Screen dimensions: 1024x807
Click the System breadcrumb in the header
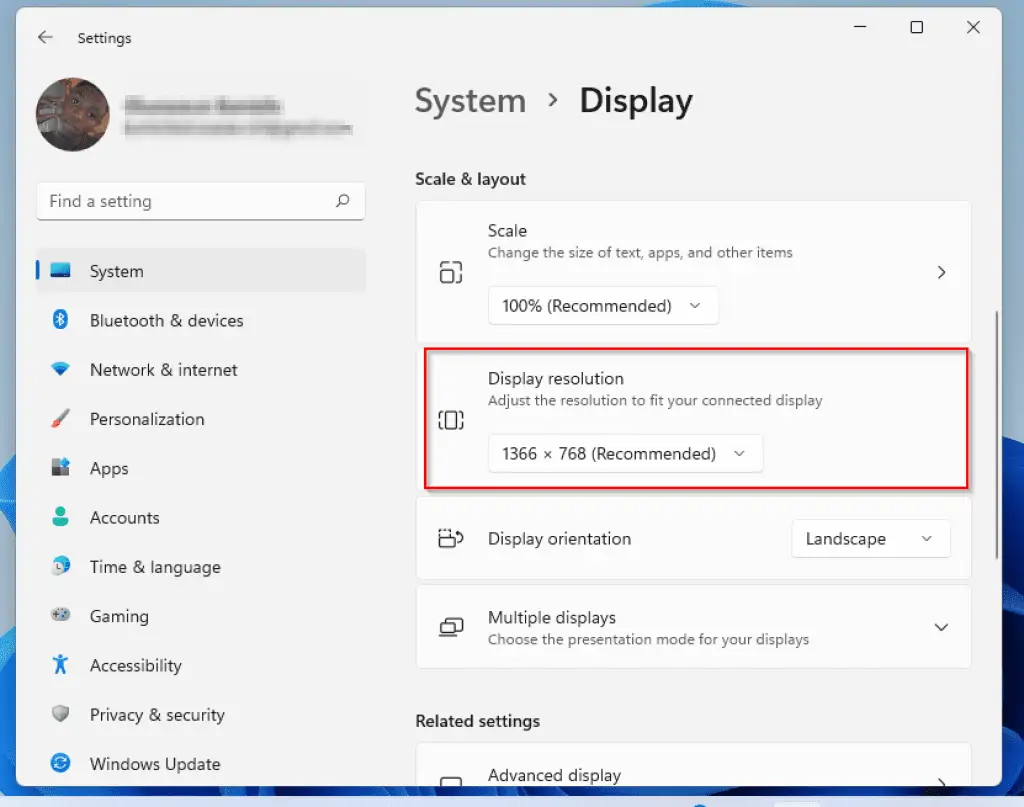click(470, 100)
